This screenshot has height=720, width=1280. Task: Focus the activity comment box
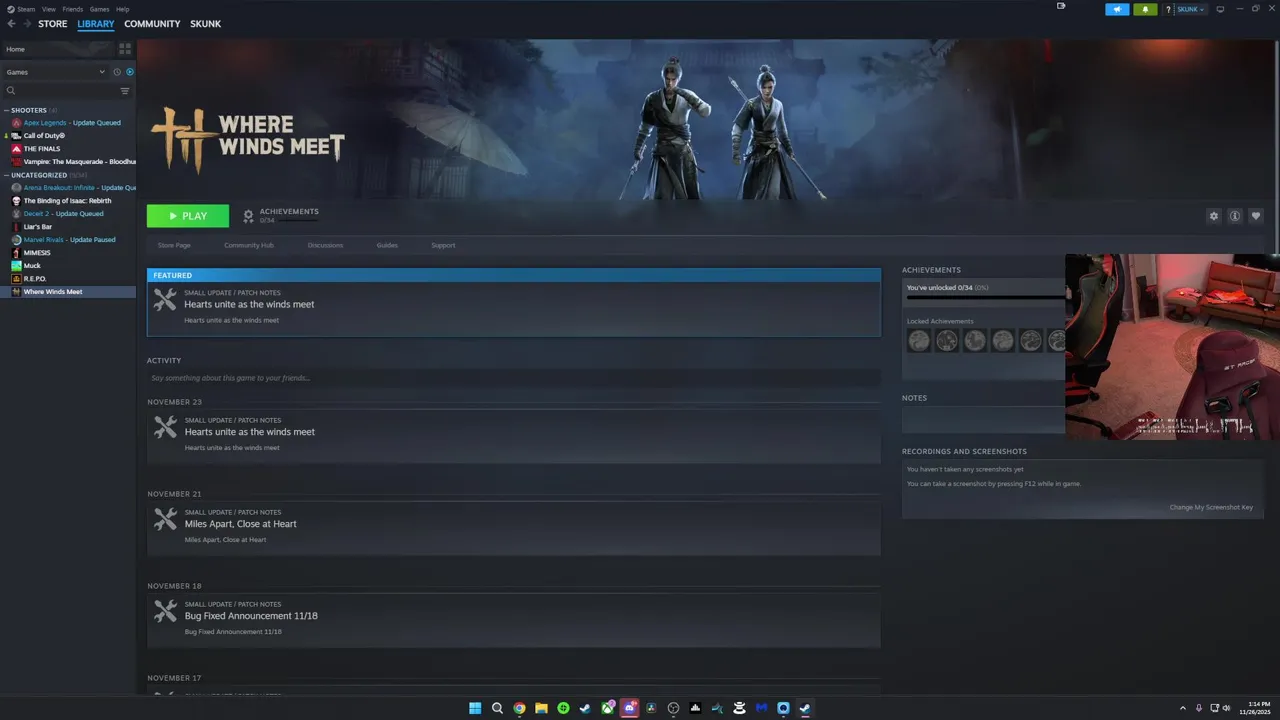[514, 378]
